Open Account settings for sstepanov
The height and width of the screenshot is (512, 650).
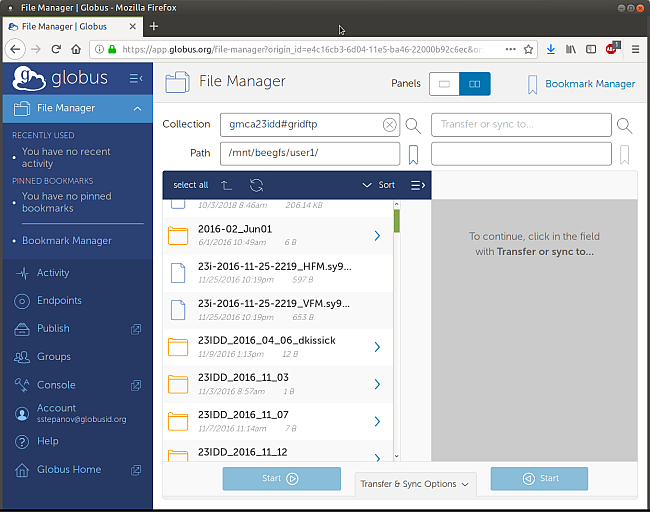[70, 413]
